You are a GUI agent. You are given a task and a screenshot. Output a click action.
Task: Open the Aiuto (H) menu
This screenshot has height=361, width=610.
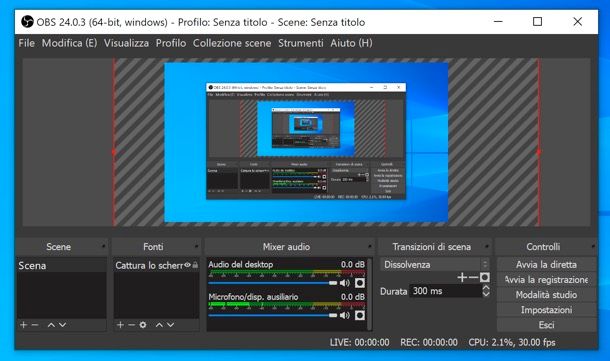pos(351,43)
